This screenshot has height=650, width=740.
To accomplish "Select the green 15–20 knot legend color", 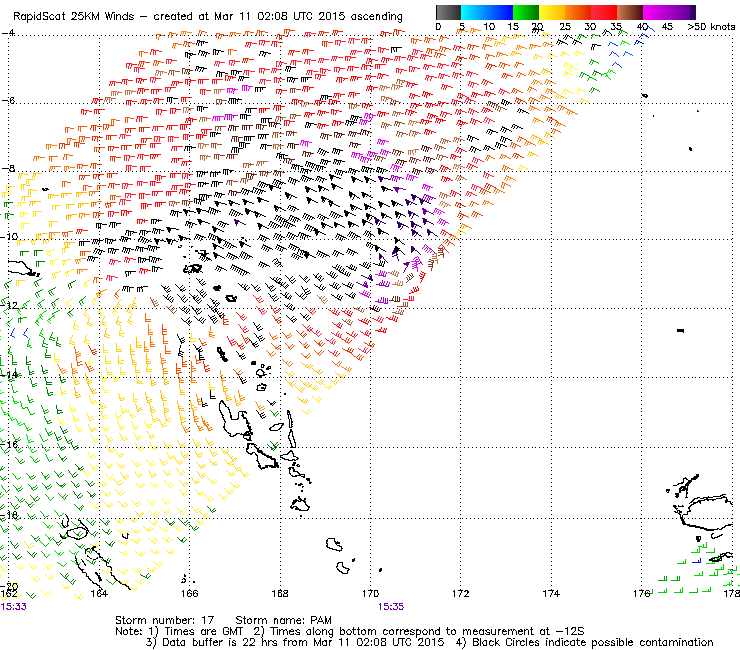I will tap(526, 12).
